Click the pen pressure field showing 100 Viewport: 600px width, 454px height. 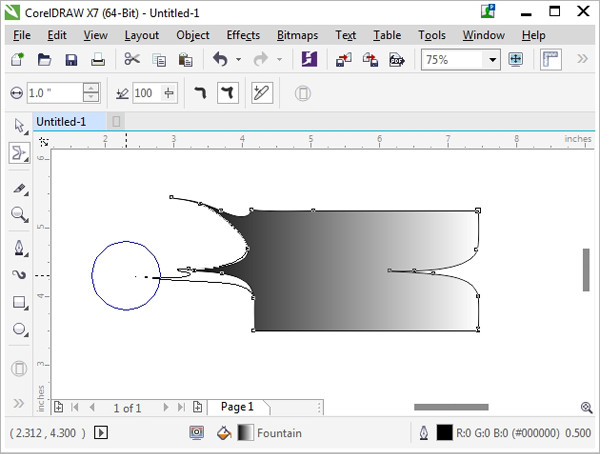coord(147,93)
